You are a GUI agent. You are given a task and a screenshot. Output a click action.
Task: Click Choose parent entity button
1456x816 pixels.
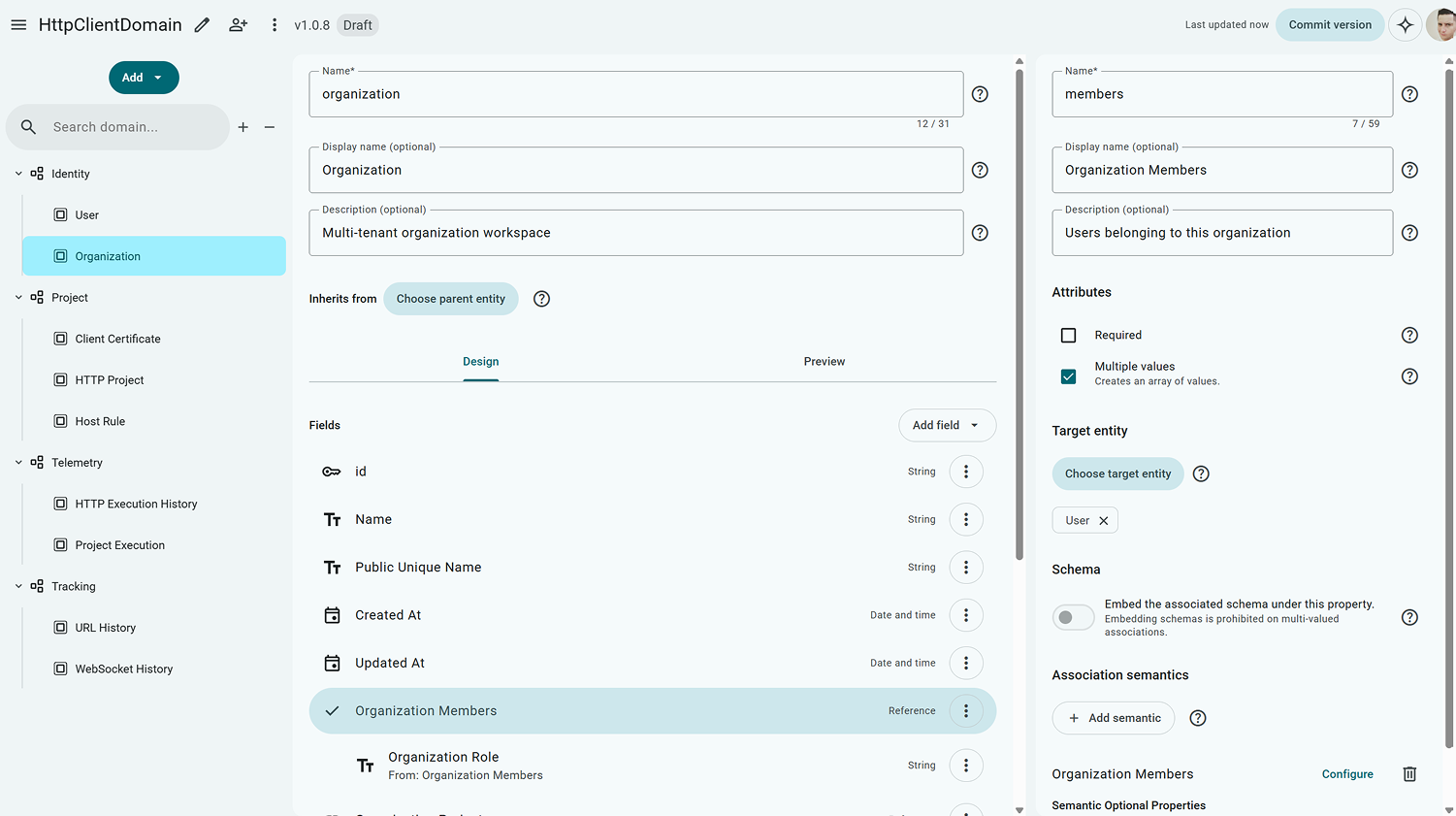click(451, 299)
